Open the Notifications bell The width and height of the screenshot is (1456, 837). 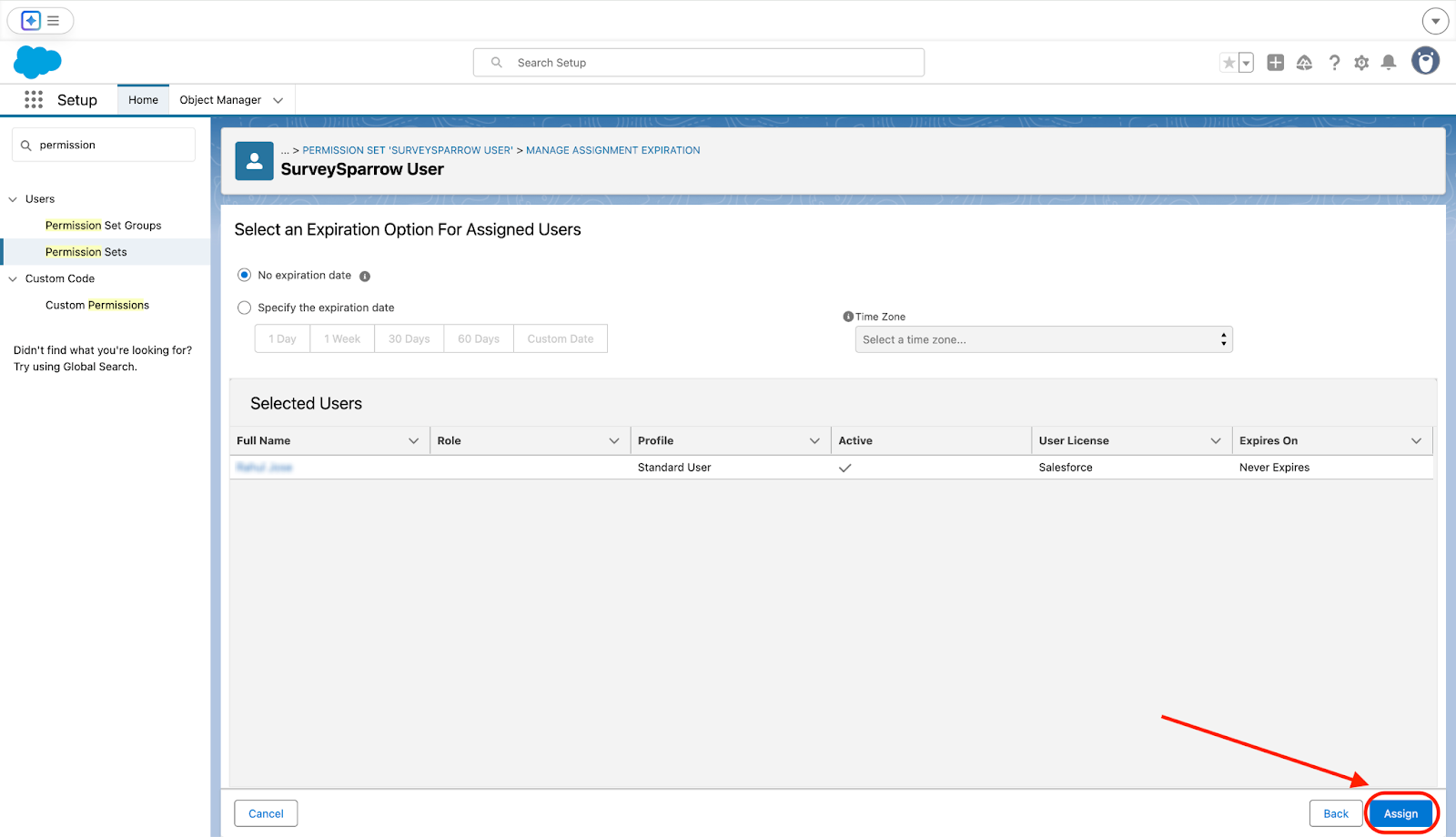coord(1389,63)
